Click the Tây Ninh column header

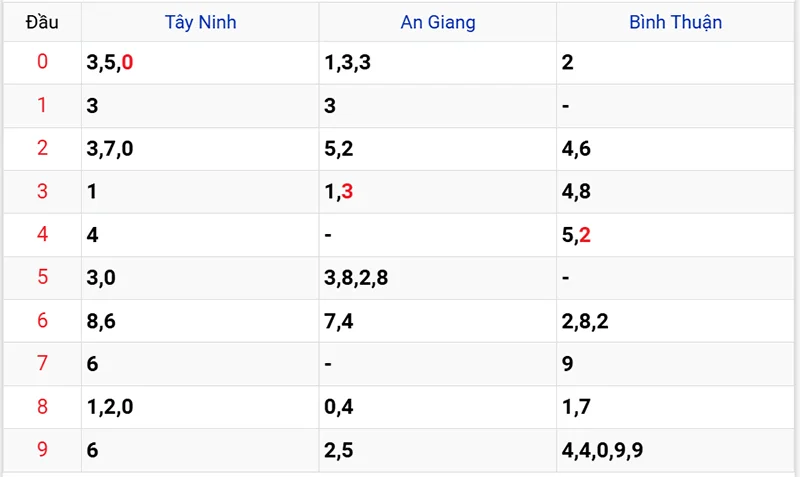pyautogui.click(x=200, y=22)
